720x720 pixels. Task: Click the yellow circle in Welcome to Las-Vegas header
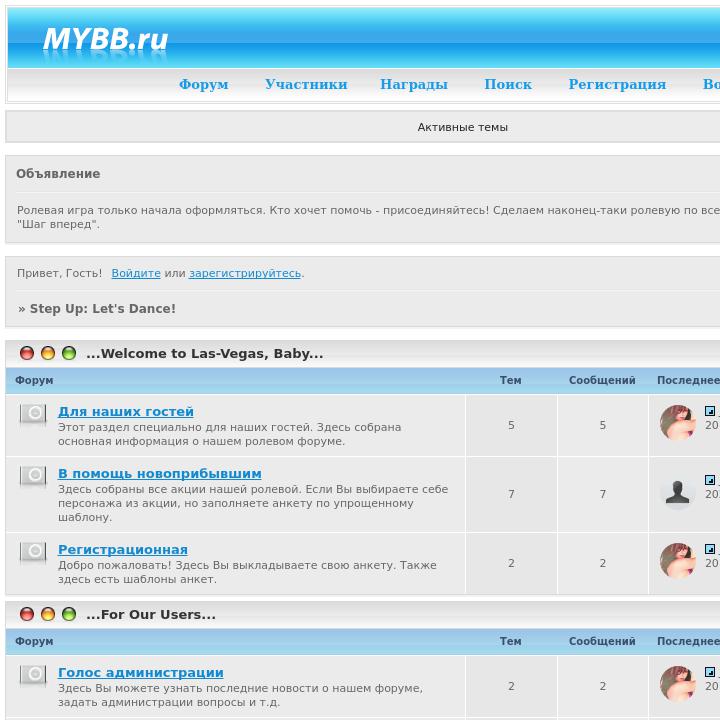click(x=48, y=353)
